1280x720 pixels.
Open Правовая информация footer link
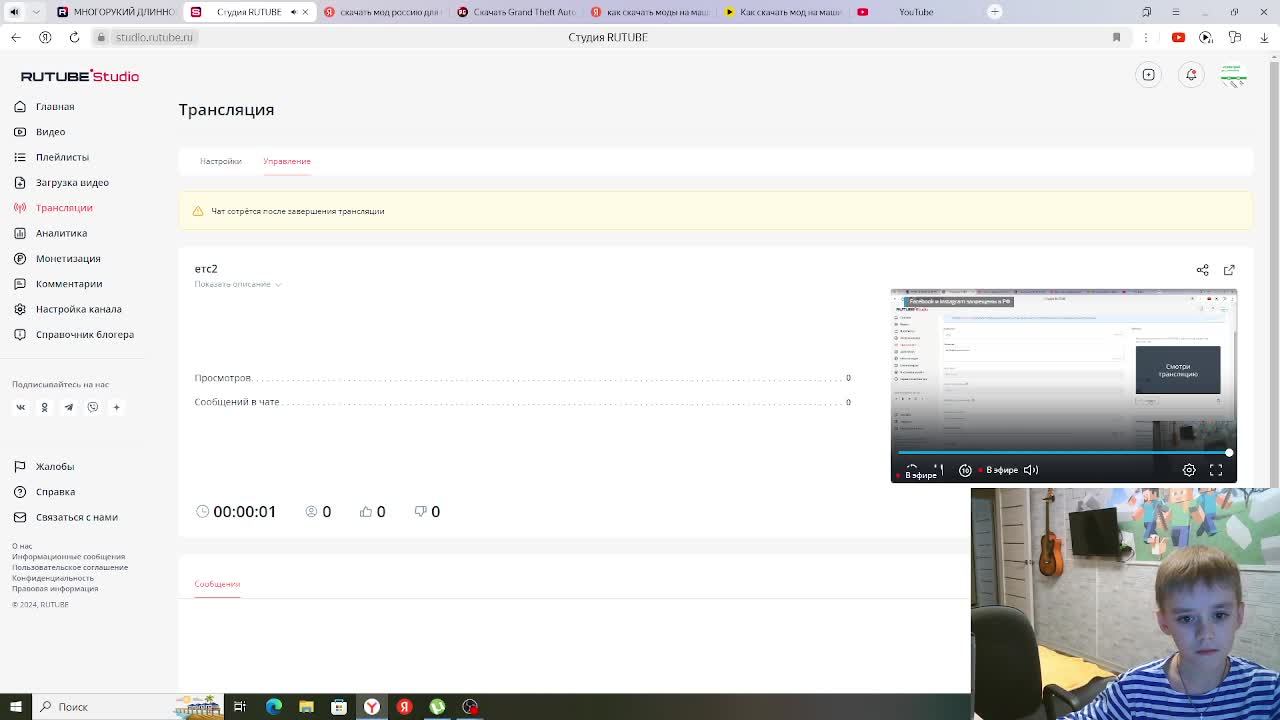pos(55,588)
